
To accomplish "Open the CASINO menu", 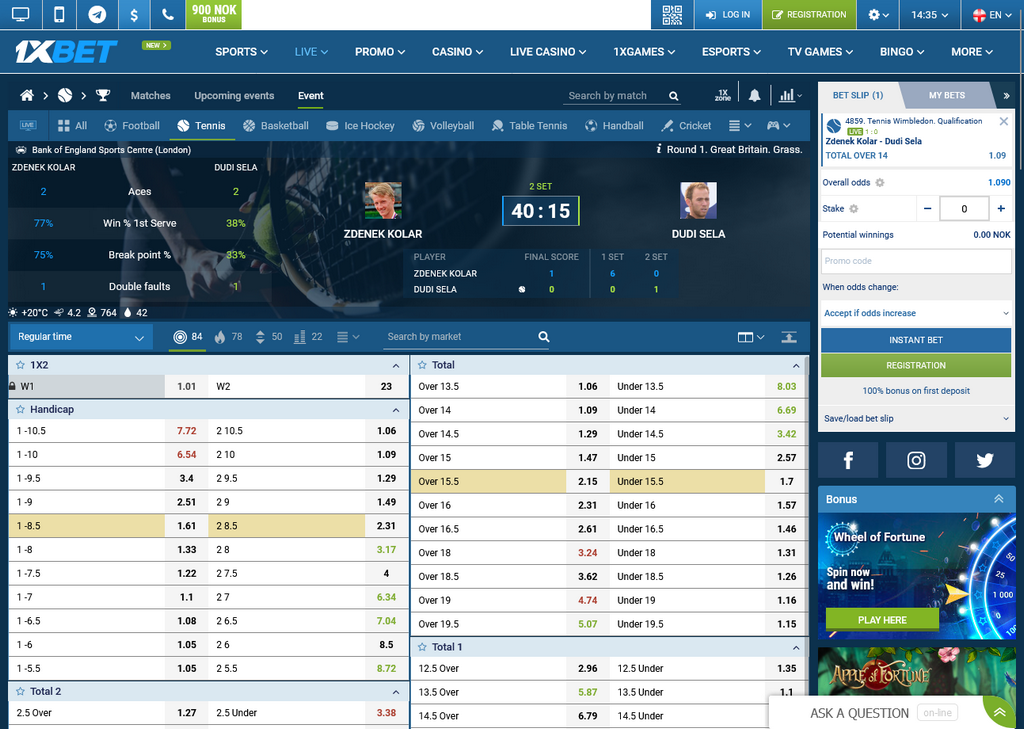I will coord(457,52).
